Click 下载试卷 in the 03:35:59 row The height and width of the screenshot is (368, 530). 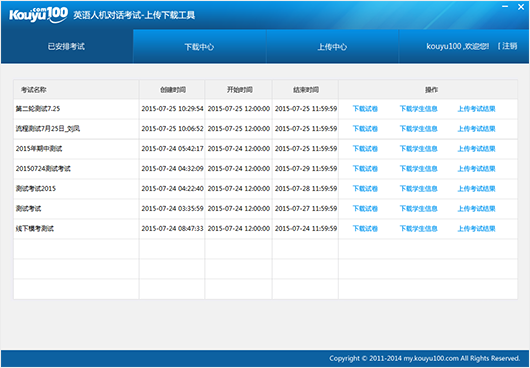coord(365,208)
